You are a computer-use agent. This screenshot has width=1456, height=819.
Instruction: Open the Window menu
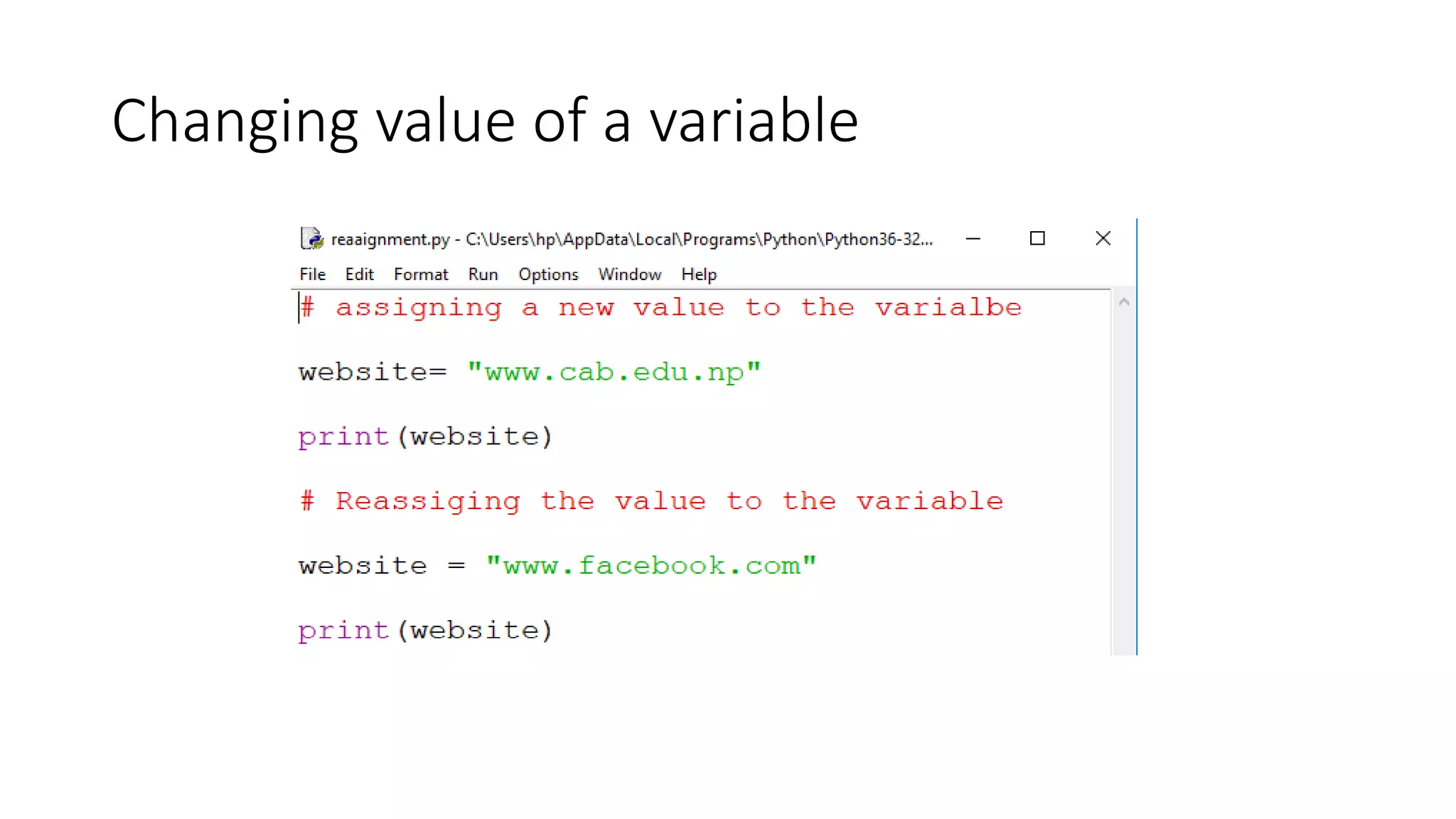(x=630, y=274)
